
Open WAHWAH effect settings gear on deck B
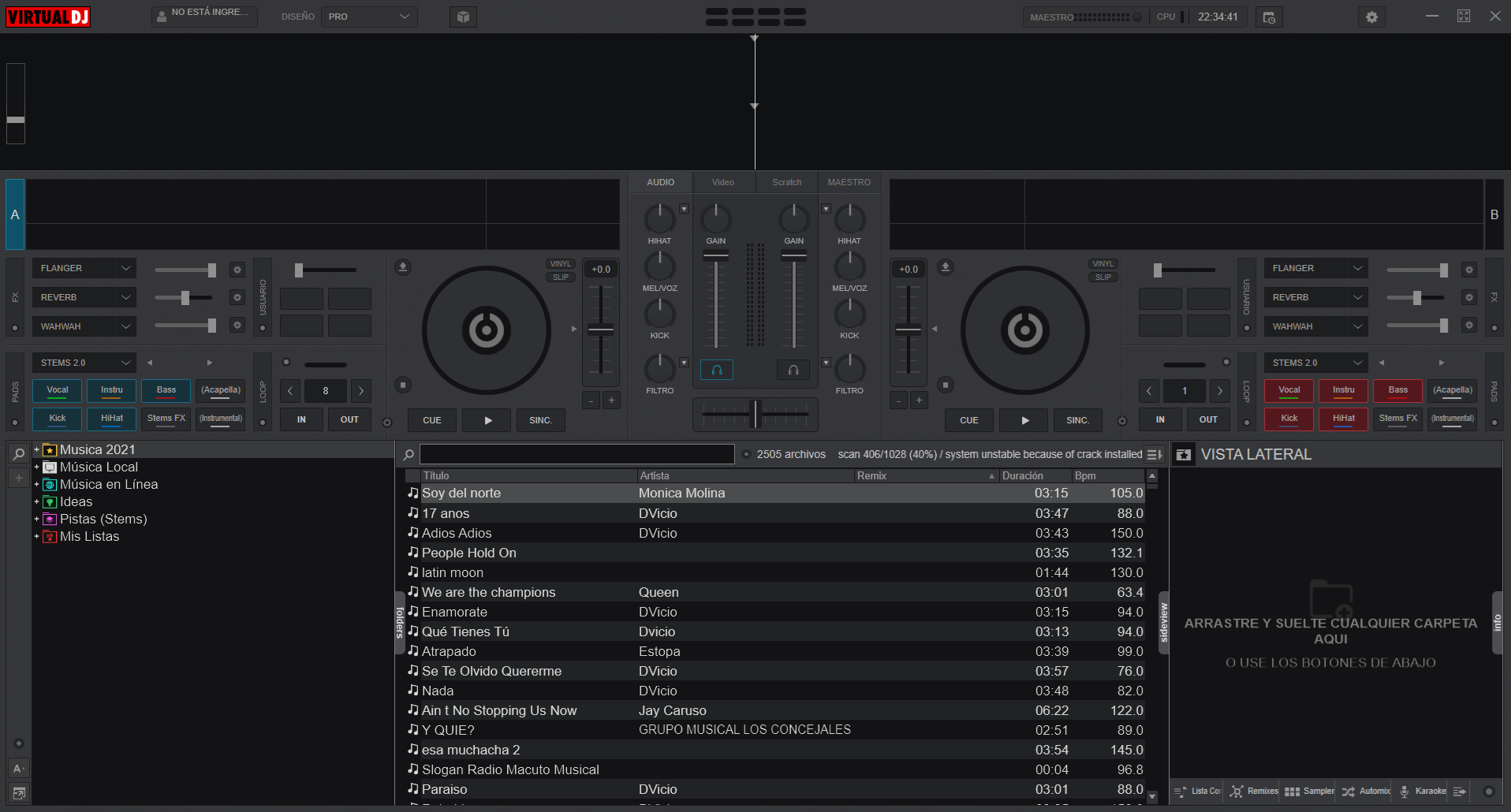click(x=1469, y=325)
